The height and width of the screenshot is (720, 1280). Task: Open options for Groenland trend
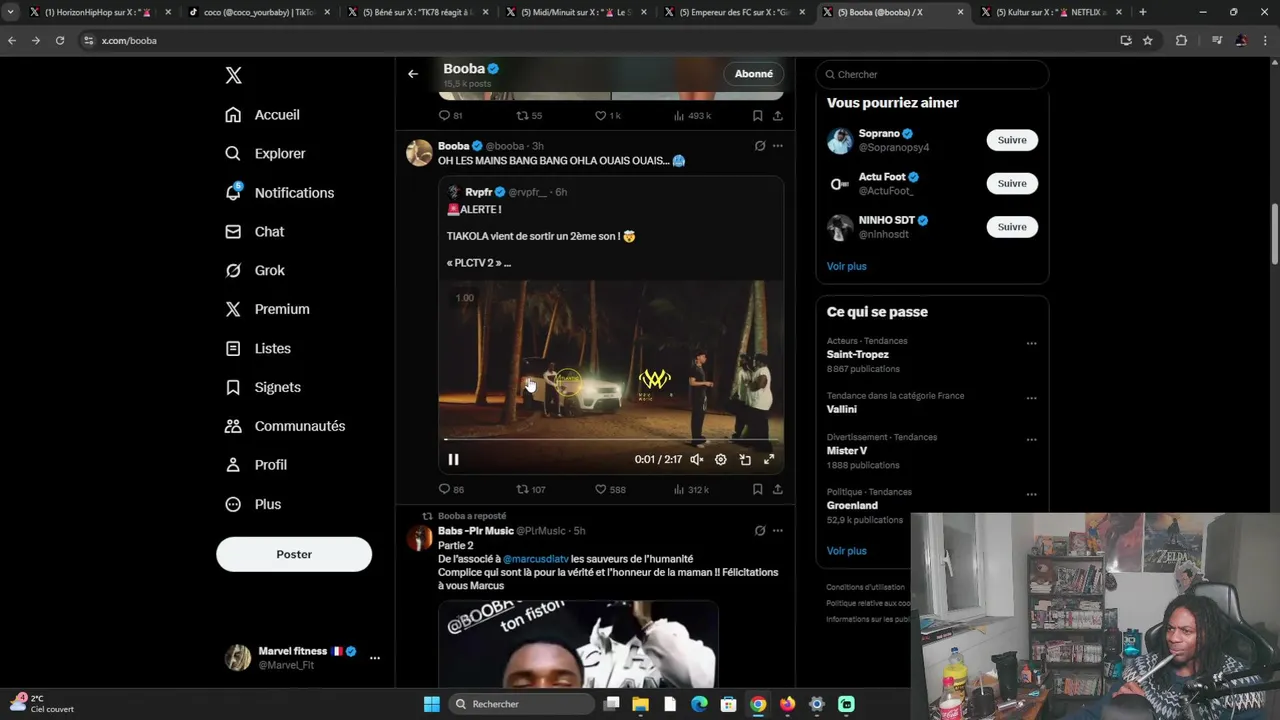[1031, 495]
